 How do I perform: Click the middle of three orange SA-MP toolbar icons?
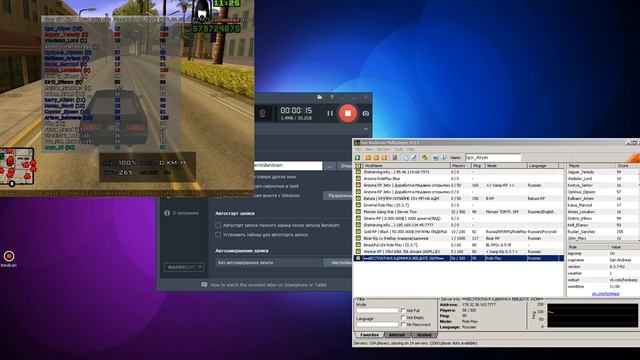(x=376, y=158)
